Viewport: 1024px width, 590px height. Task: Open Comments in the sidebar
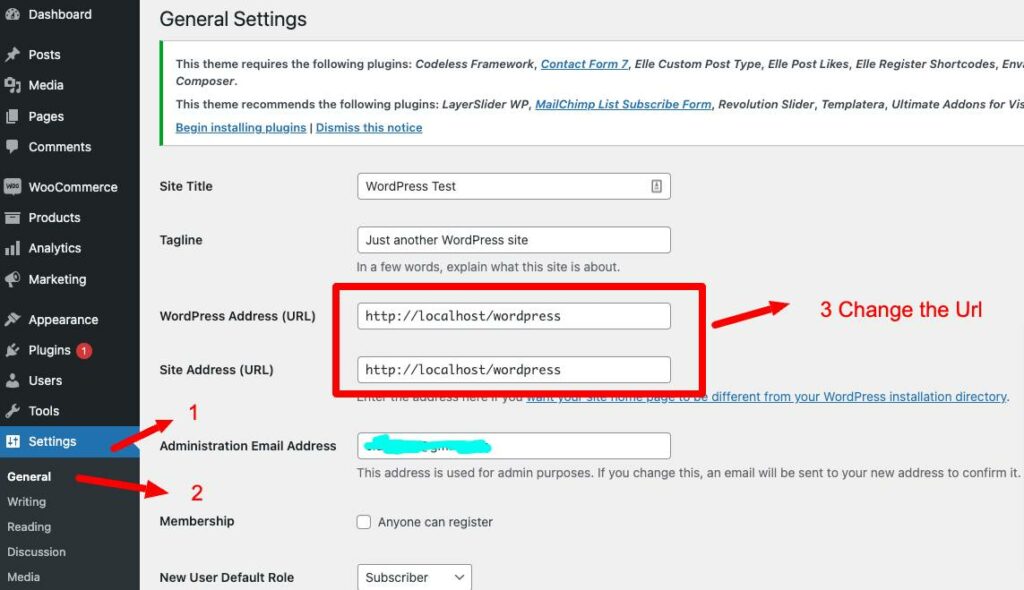click(x=59, y=147)
